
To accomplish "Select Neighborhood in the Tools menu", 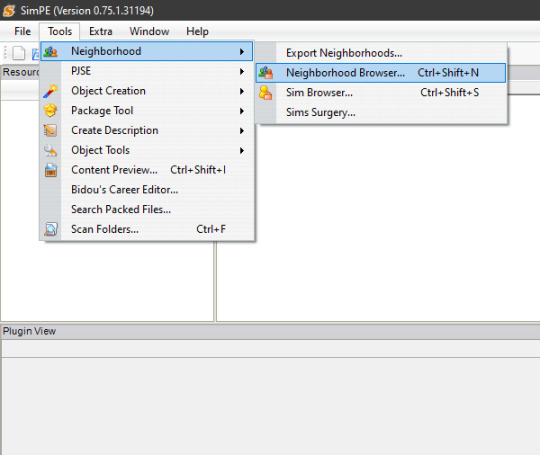I will pyautogui.click(x=147, y=51).
